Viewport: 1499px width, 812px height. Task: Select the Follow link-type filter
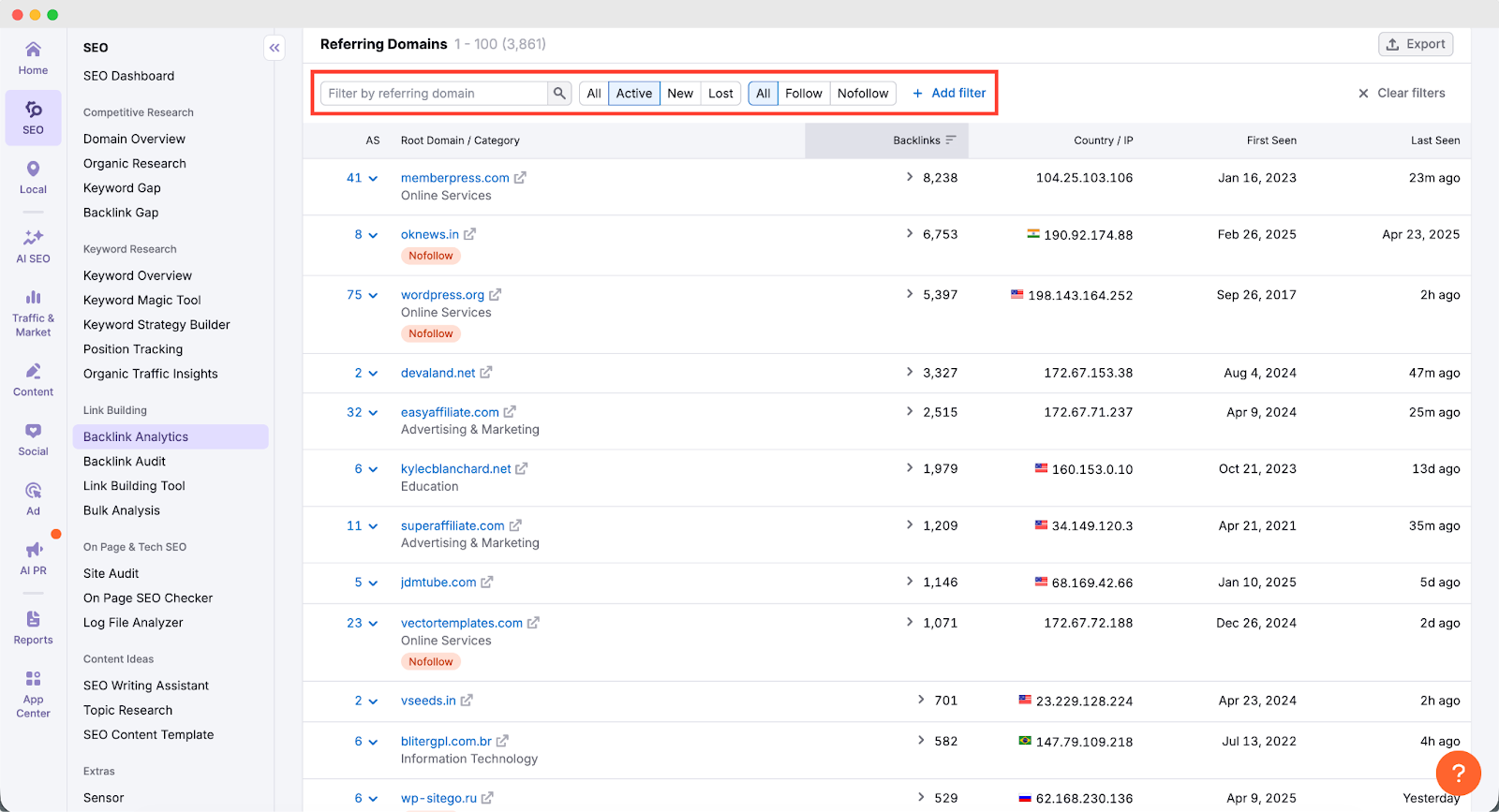point(804,94)
